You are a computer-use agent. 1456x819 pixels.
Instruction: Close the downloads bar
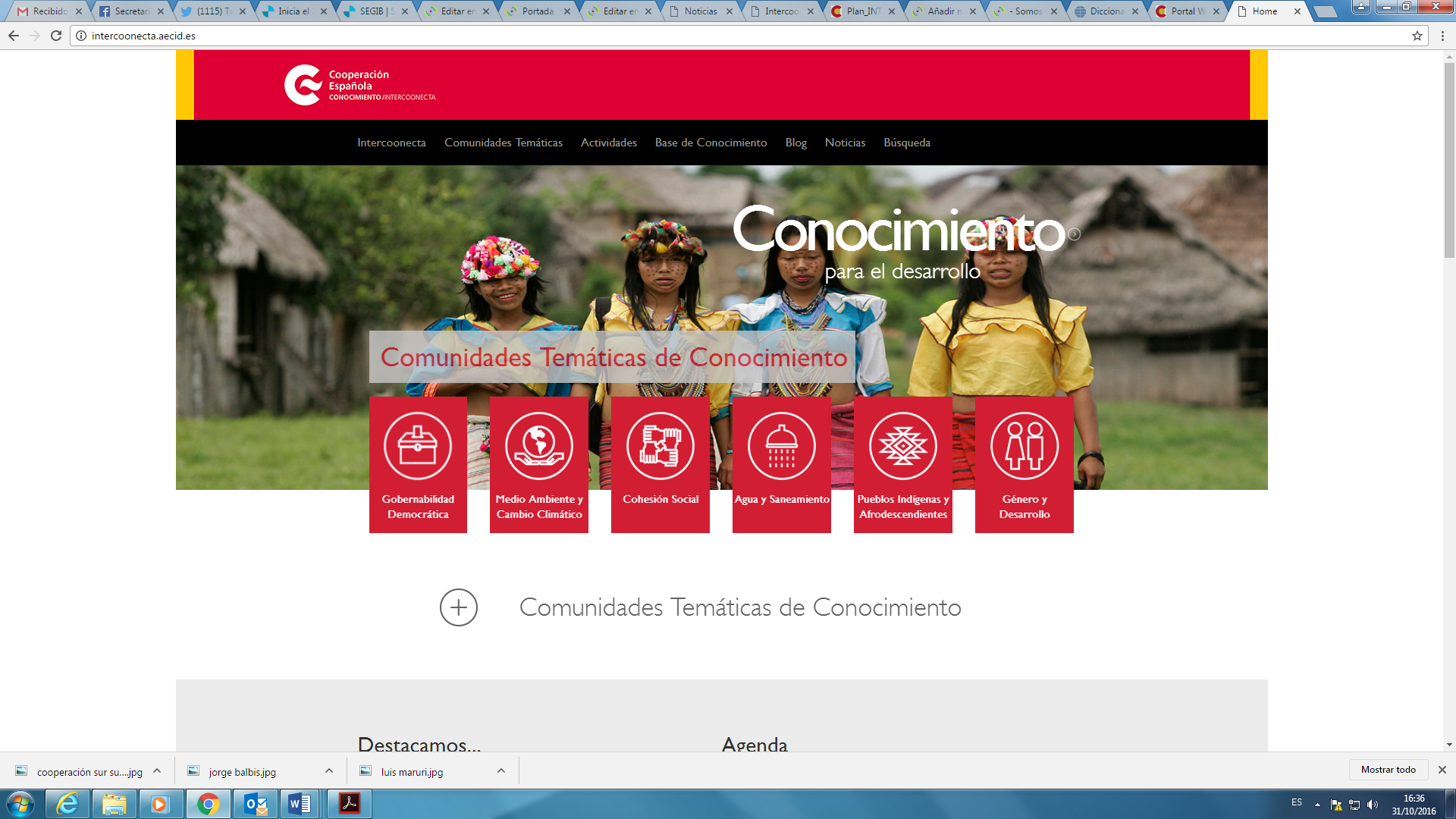point(1442,770)
